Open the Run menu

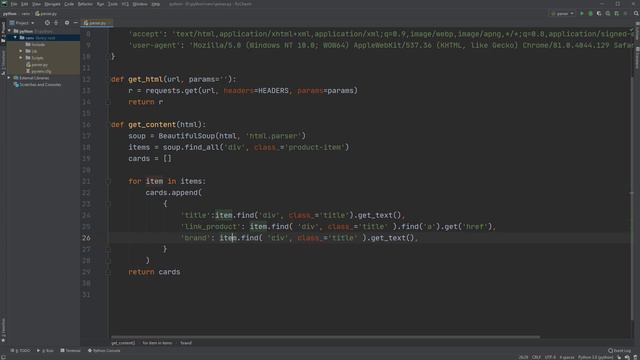[100, 4]
